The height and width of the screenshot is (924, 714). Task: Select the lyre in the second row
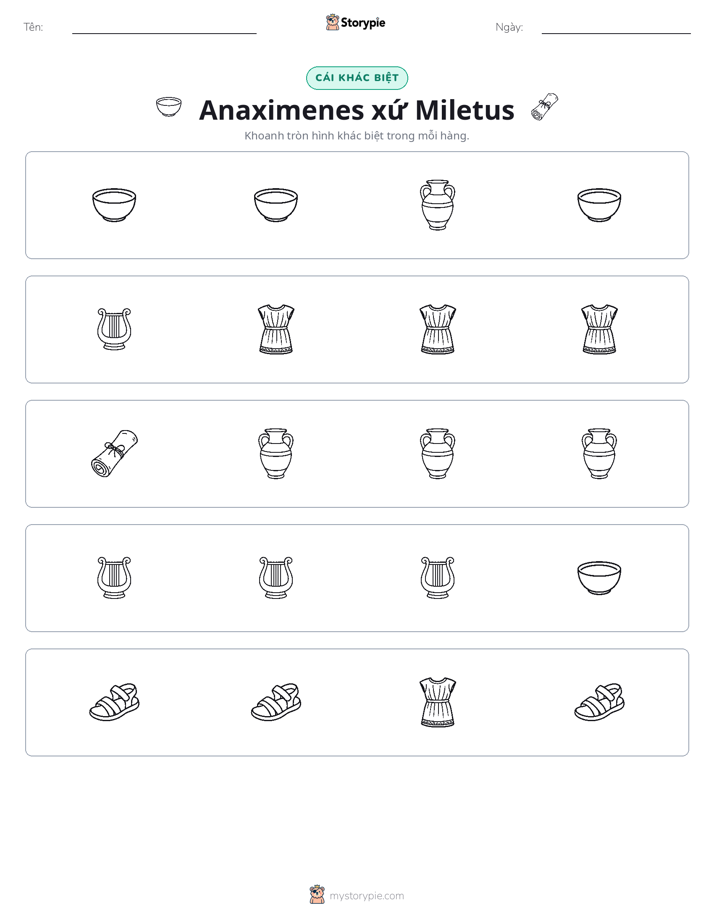(114, 329)
